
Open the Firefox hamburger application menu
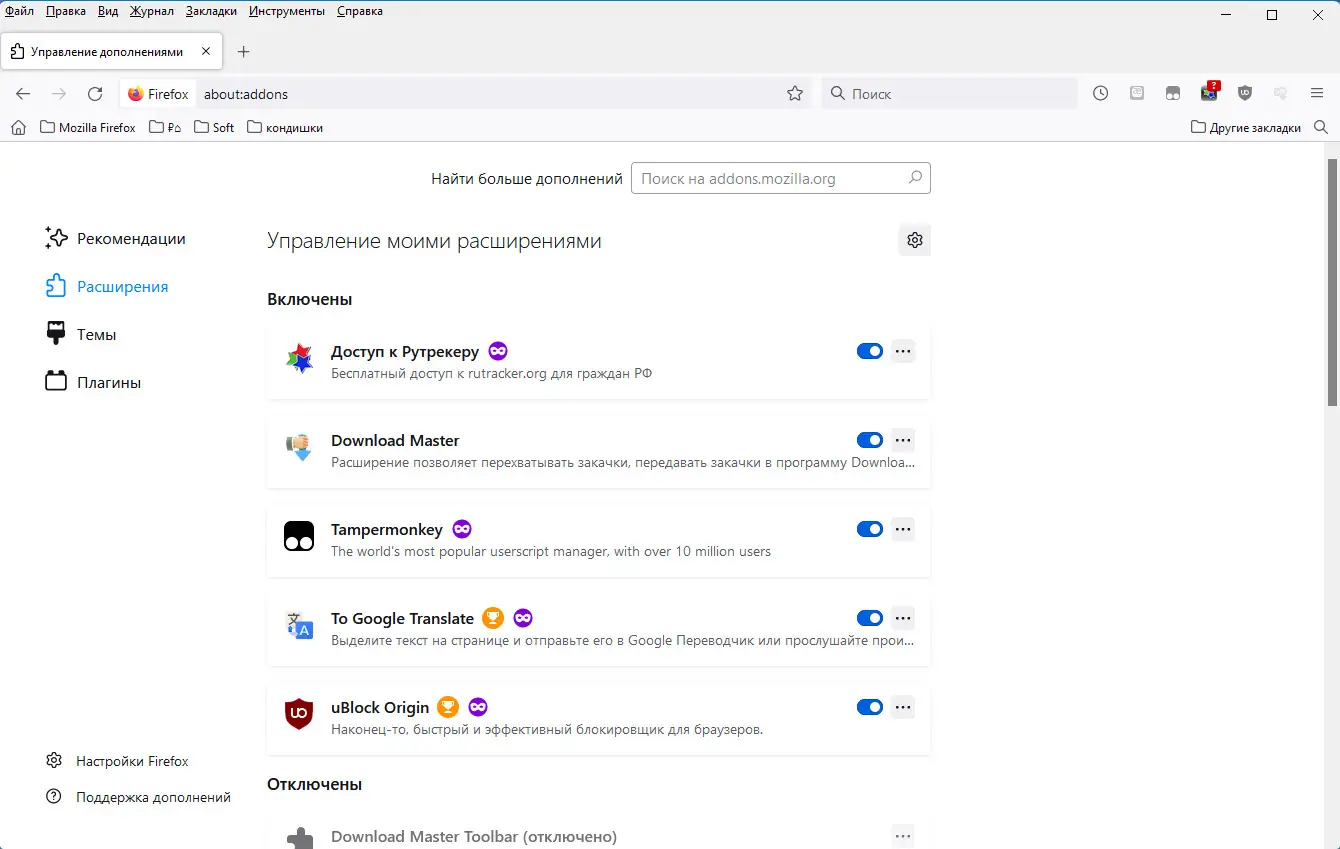(x=1317, y=93)
